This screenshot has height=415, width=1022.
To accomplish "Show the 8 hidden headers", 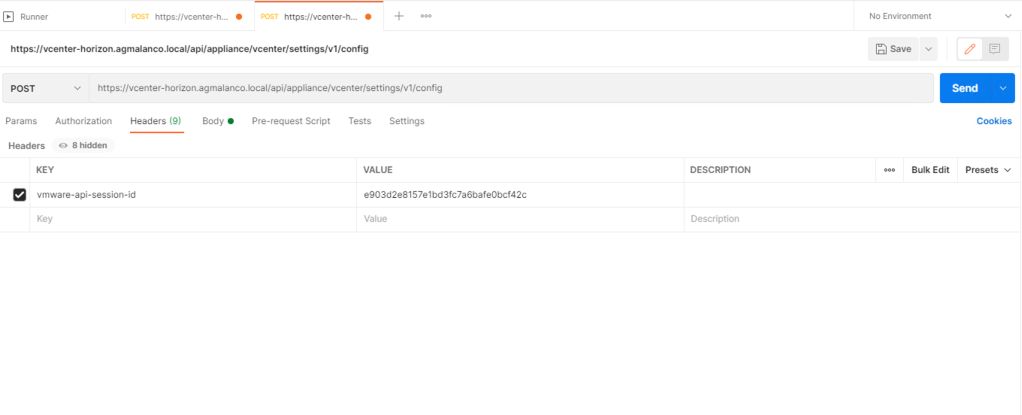I will tap(82, 145).
